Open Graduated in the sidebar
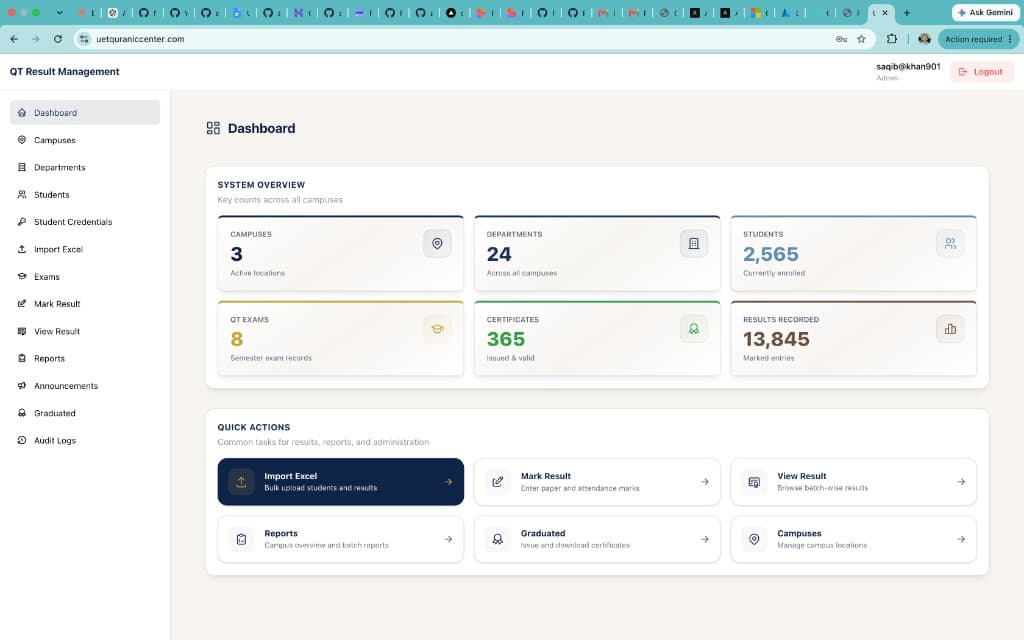Viewport: 1024px width, 640px height. point(85,413)
